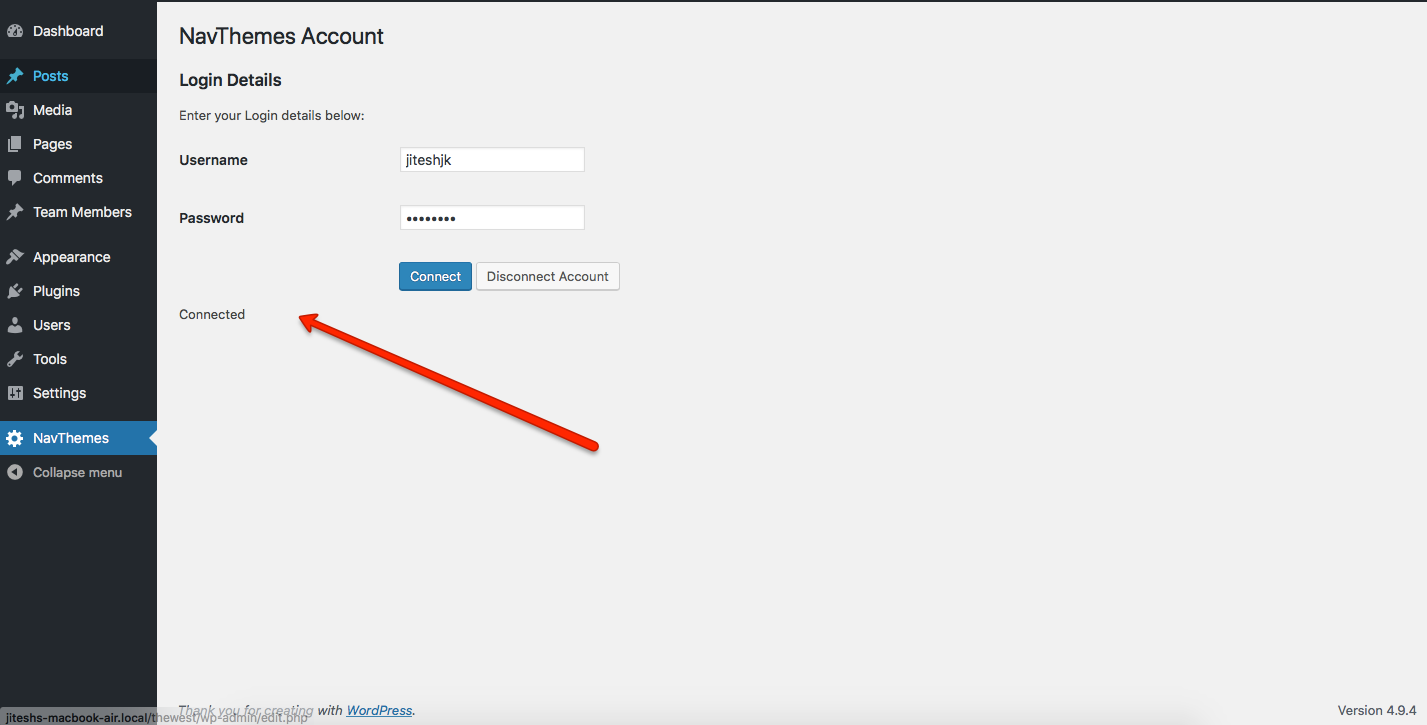This screenshot has height=725, width=1427.
Task: Open the Pages menu item
Action: 78,144
